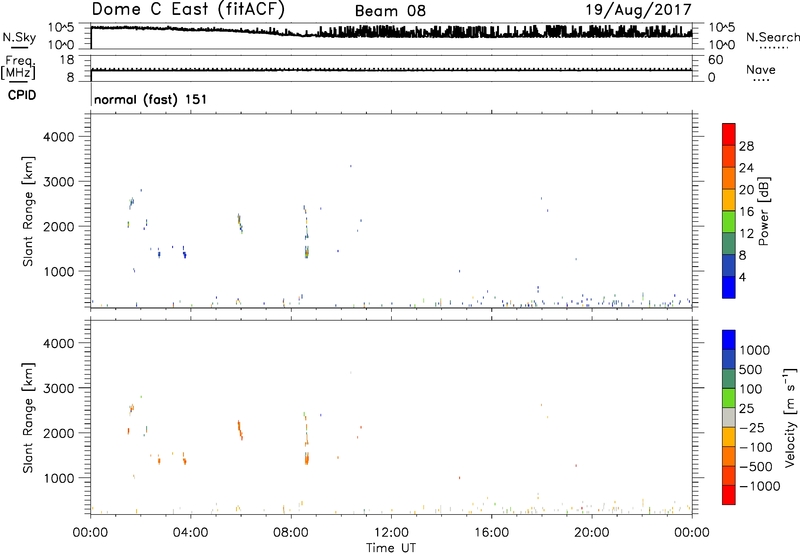
Task: Click the "20" power color bar label
Action: [x=746, y=190]
